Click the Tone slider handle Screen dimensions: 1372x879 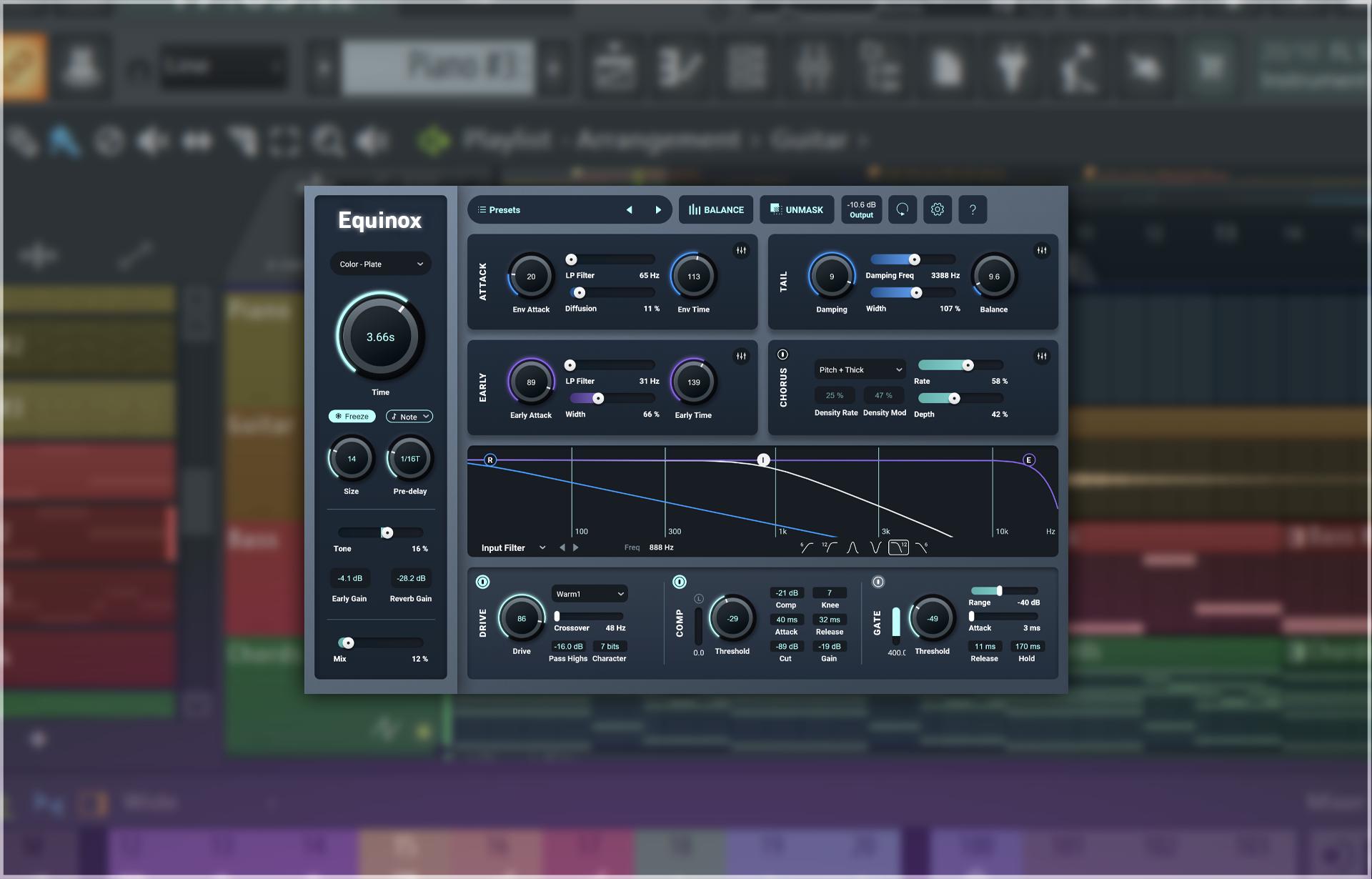coord(387,532)
